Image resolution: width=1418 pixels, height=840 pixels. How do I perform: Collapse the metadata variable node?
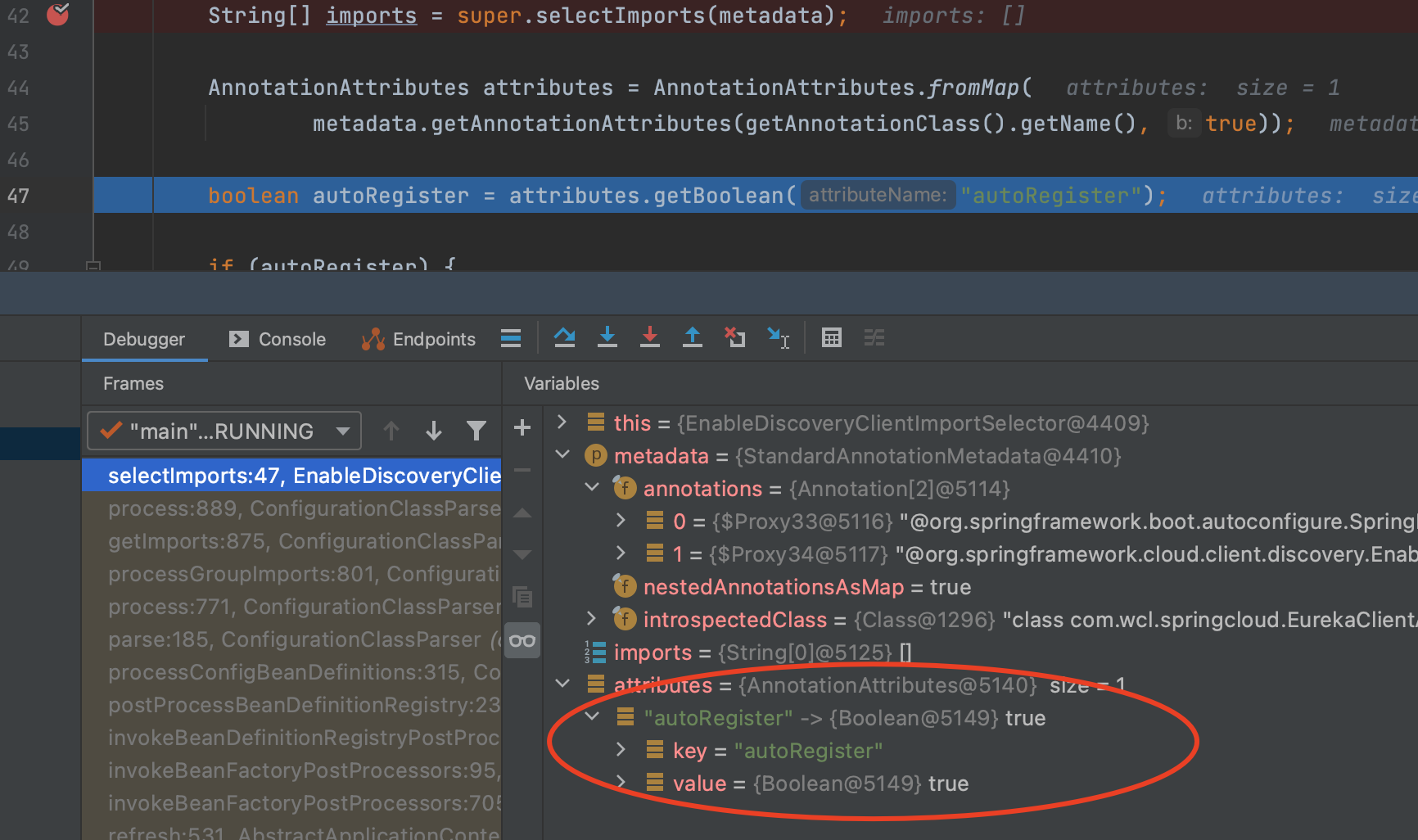click(x=562, y=455)
